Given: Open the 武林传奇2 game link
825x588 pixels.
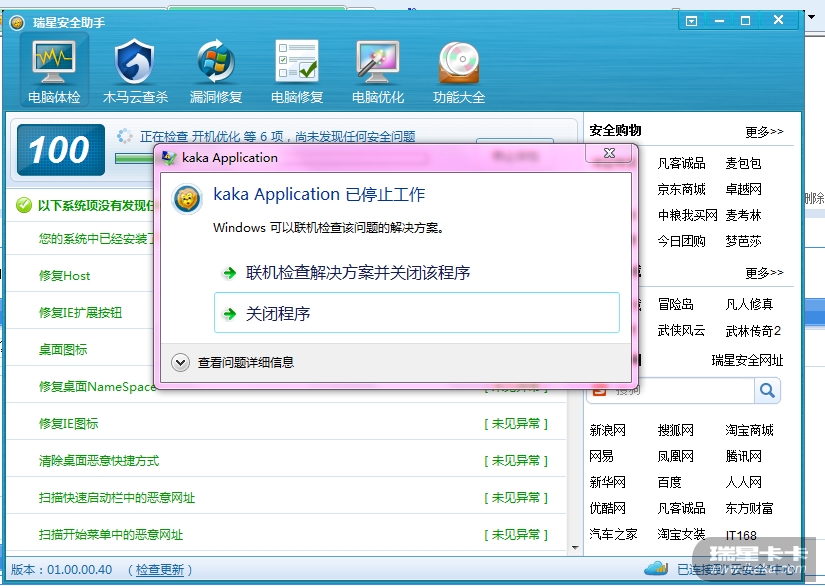Looking at the screenshot, I should coord(753,331).
